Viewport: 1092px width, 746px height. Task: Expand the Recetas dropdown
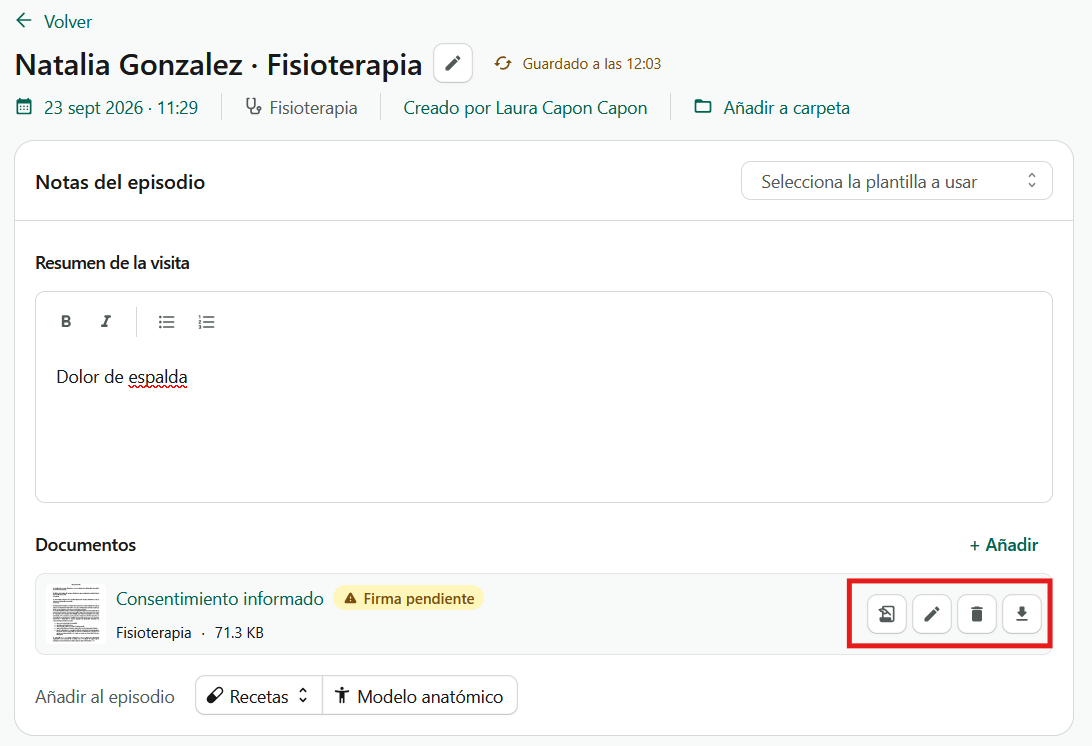point(259,695)
